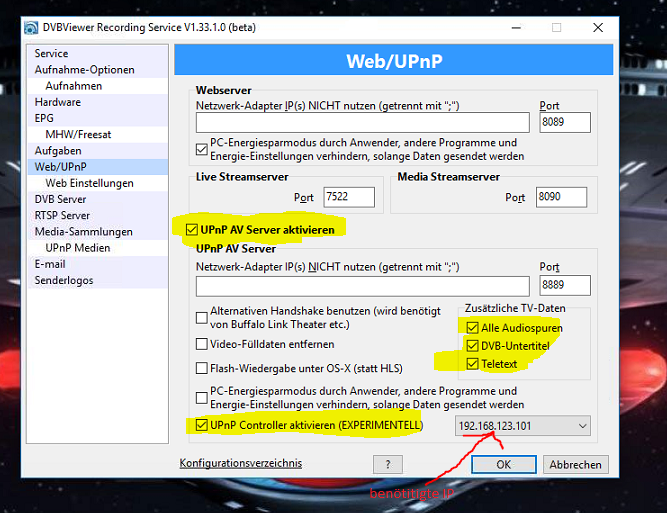The height and width of the screenshot is (513, 667).
Task: Enable Flash-Wiedergabe unter OS-X option
Action: 202,368
